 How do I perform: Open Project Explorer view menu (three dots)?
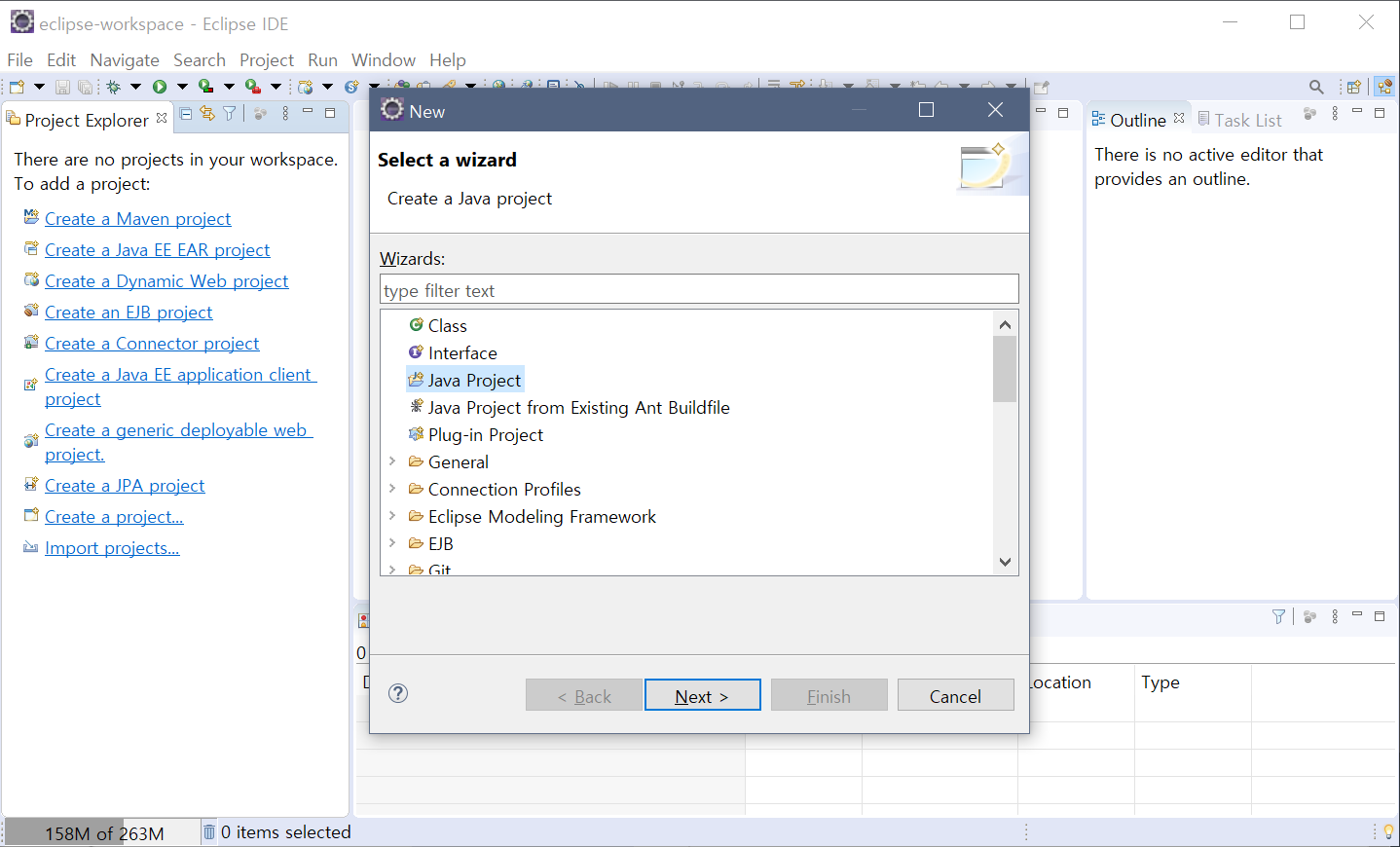(x=285, y=114)
